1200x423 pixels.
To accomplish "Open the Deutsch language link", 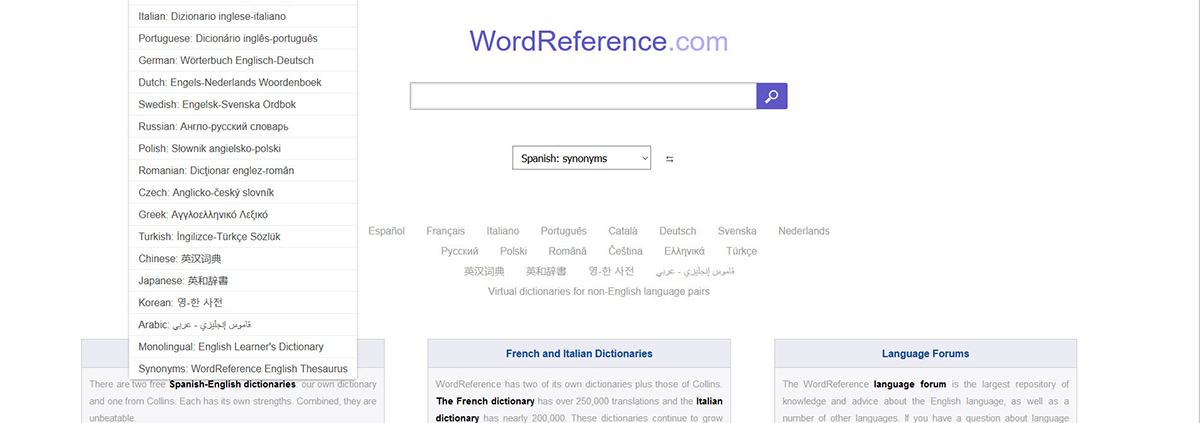I will pos(678,231).
